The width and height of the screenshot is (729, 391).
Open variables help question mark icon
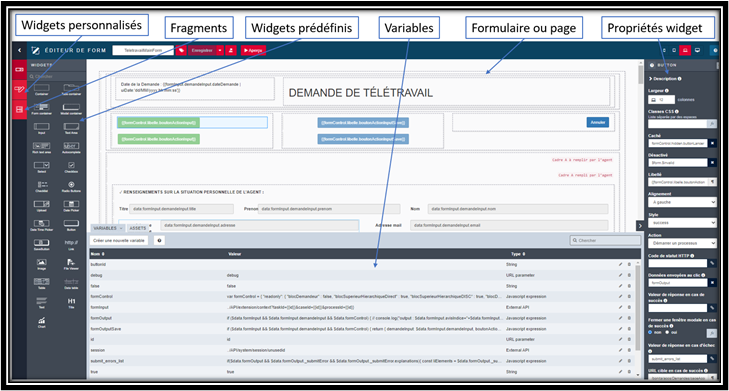(159, 240)
